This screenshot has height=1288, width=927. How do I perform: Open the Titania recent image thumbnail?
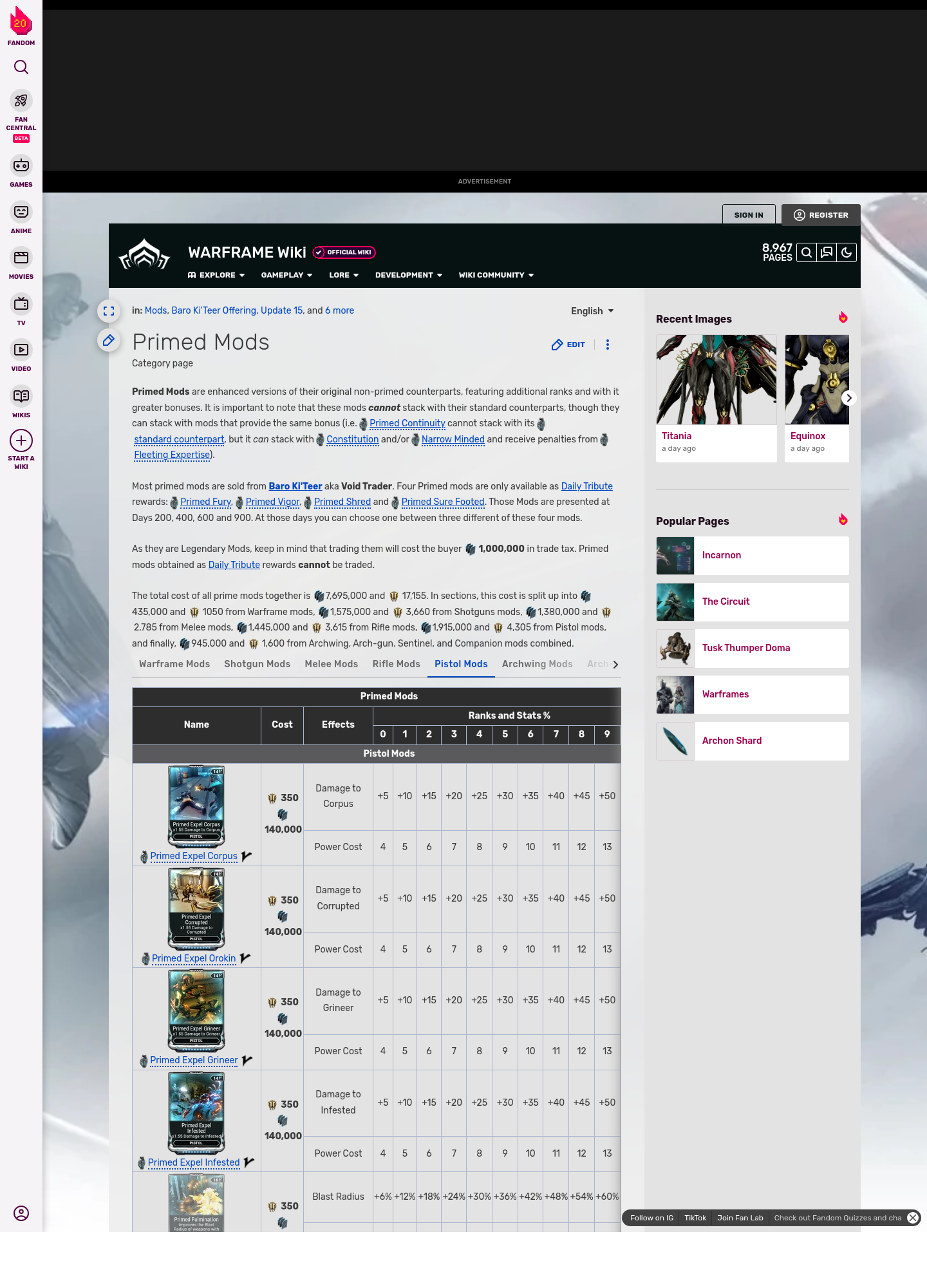point(716,379)
